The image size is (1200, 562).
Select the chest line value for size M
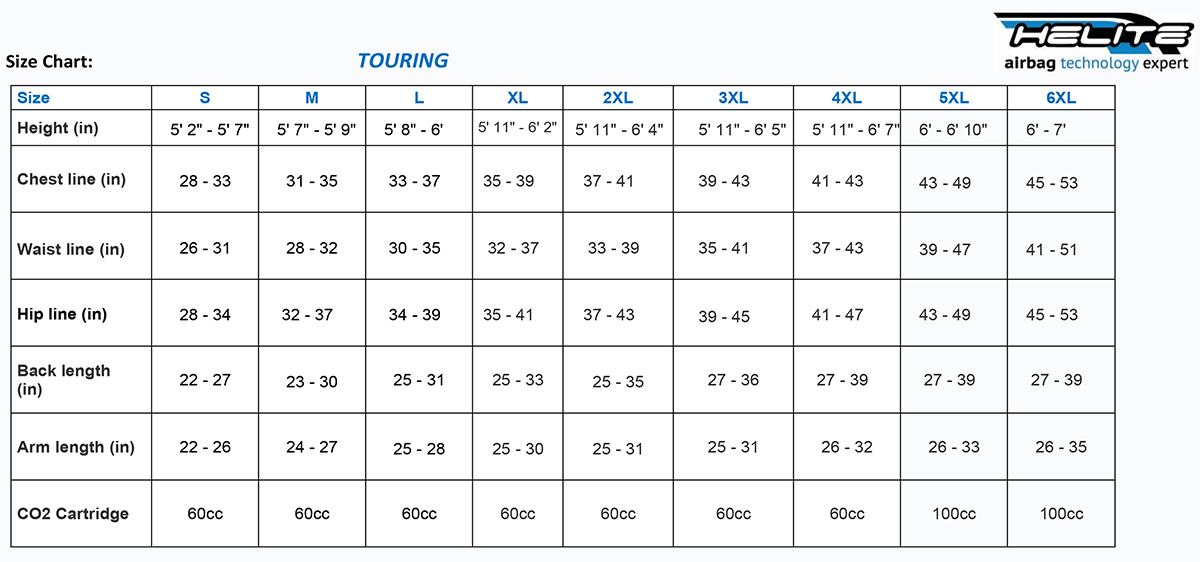(x=312, y=182)
